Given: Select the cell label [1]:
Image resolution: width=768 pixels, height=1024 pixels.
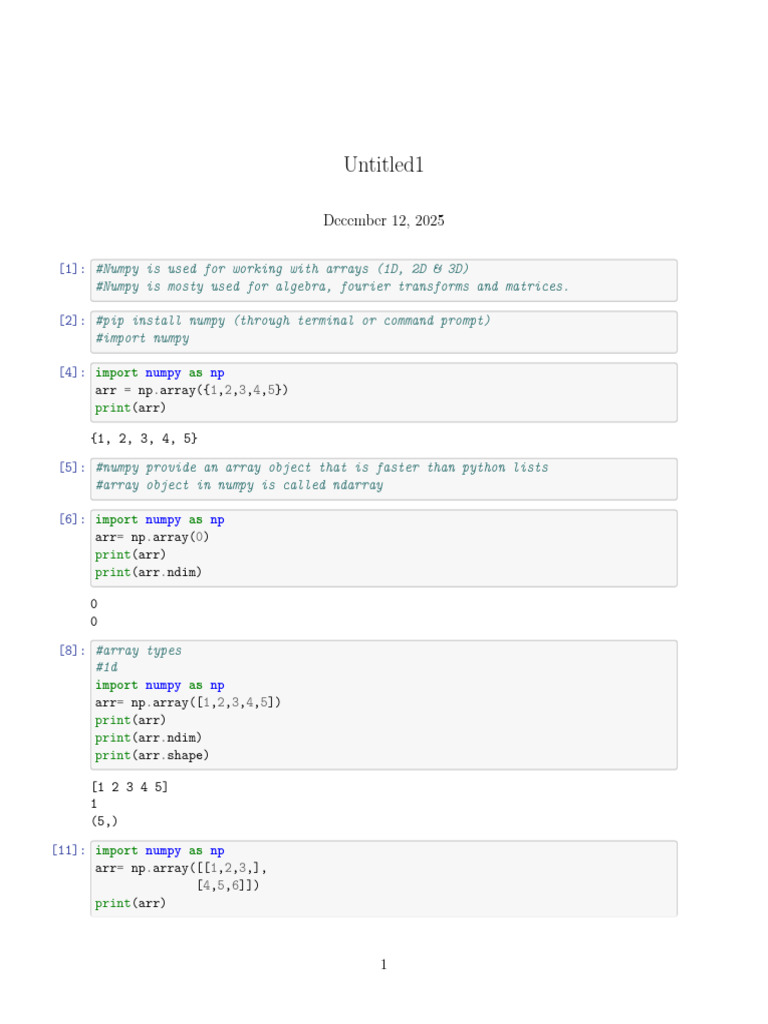Looking at the screenshot, I should point(72,268).
